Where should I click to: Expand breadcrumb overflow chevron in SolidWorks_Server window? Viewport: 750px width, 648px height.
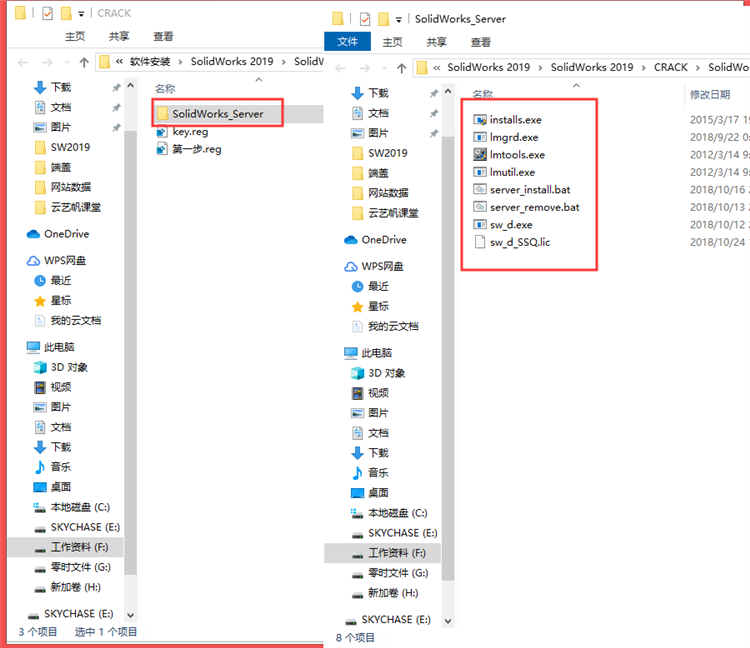tap(437, 67)
